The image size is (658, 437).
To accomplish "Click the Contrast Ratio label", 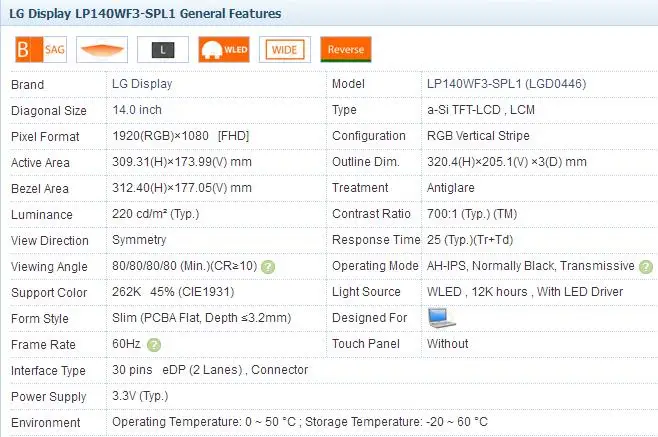I will (371, 214).
